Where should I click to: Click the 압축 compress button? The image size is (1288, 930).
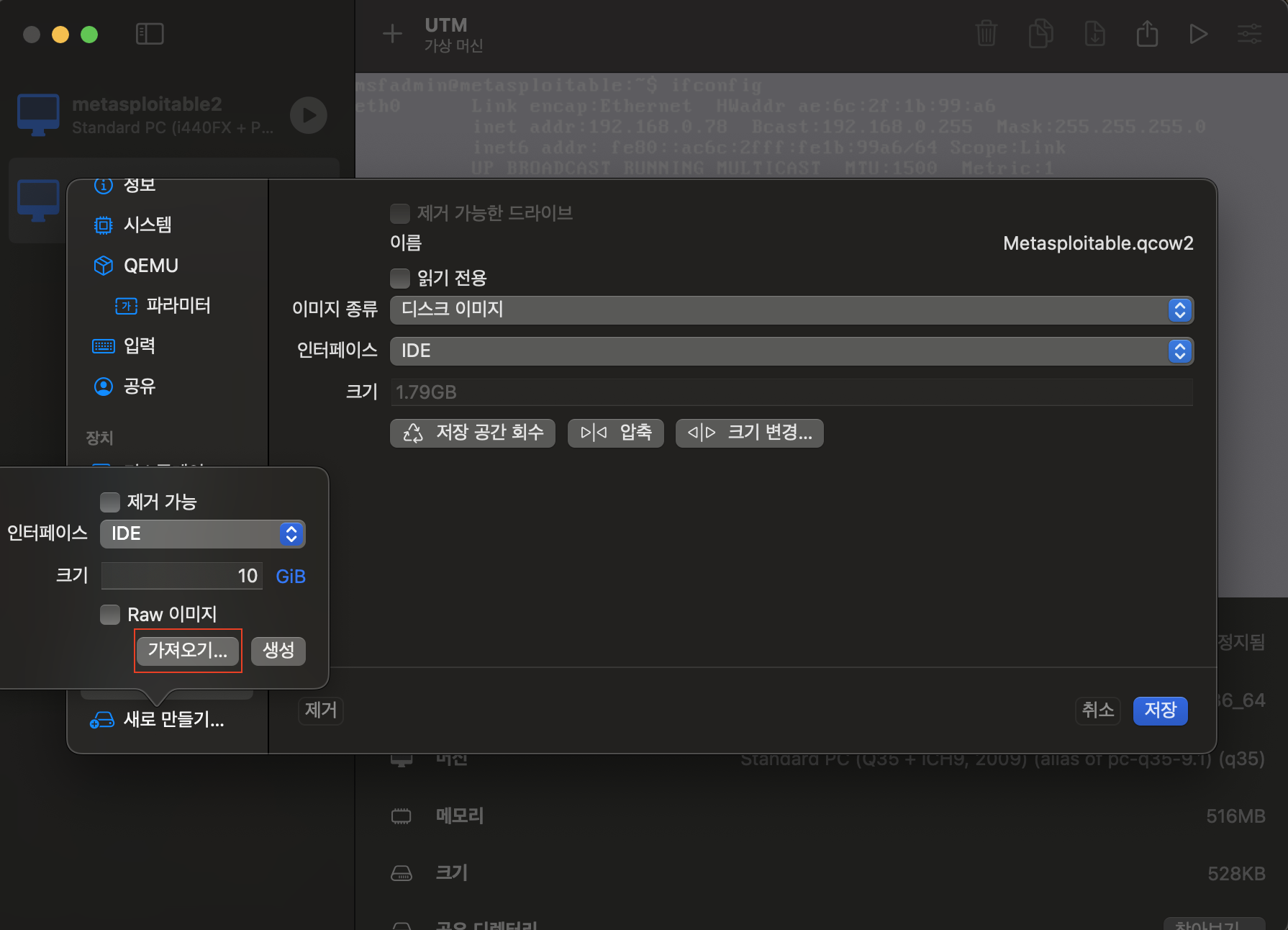tap(616, 433)
